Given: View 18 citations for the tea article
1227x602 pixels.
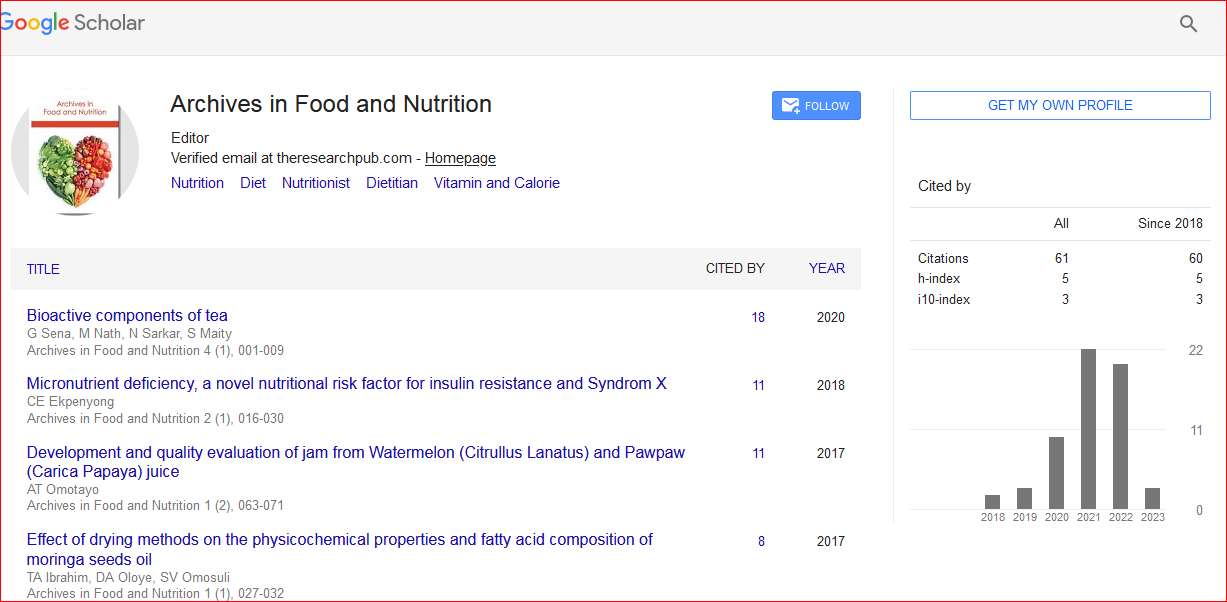Looking at the screenshot, I should 758,317.
